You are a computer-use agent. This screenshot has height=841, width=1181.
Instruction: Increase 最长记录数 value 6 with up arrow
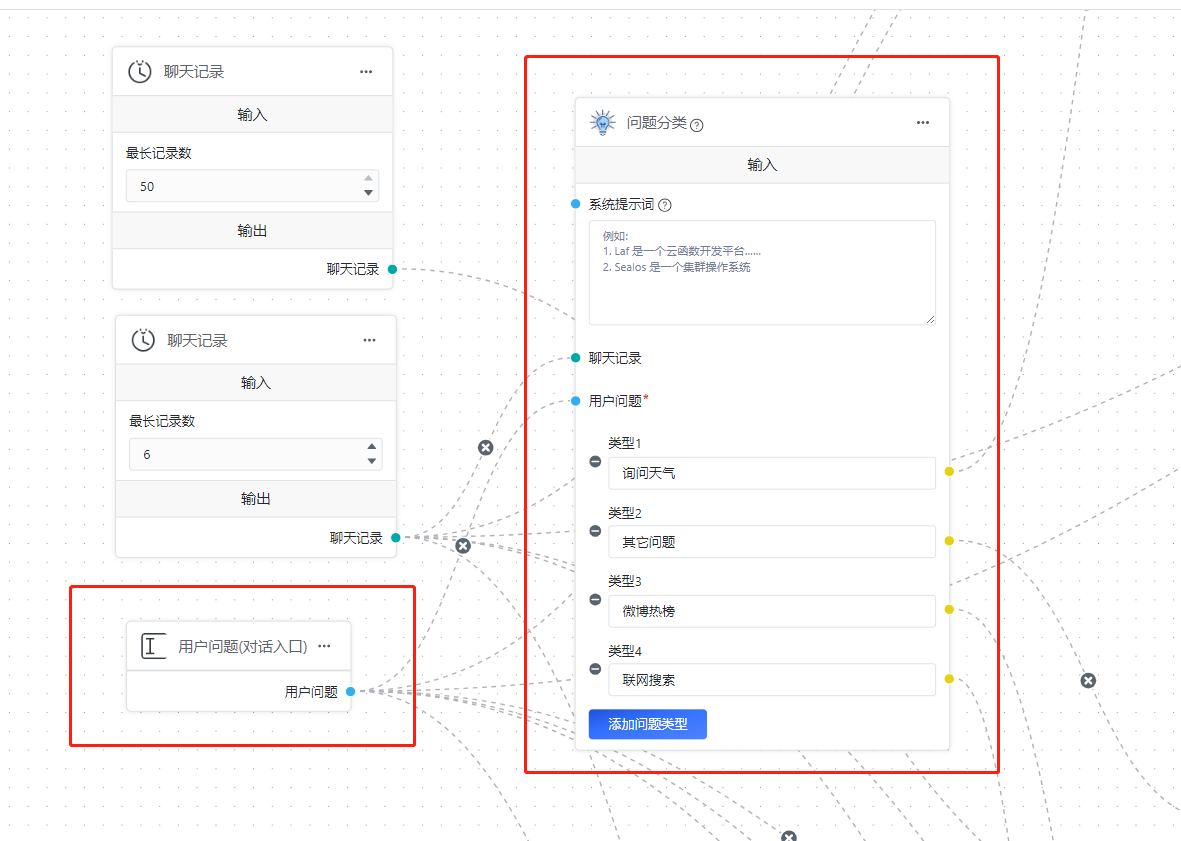point(371,448)
